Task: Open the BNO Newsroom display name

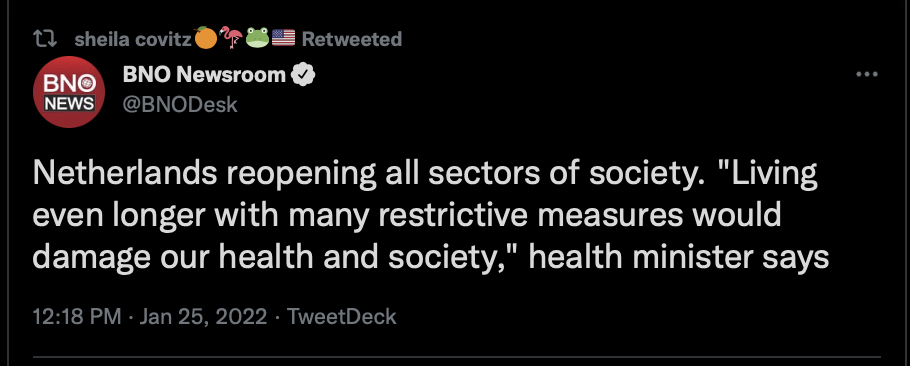Action: tap(204, 74)
